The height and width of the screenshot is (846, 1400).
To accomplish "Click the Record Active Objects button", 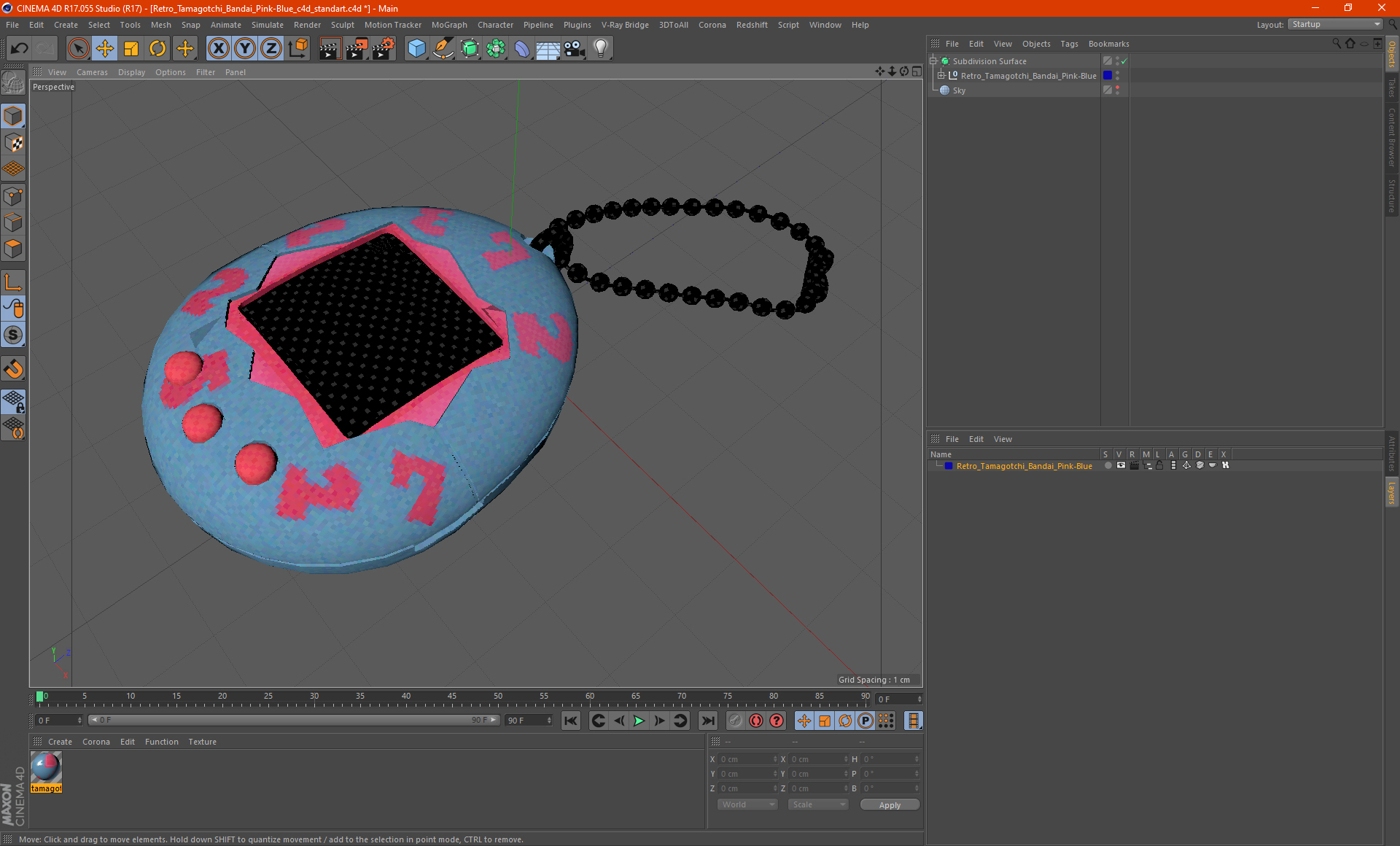I will (x=736, y=721).
